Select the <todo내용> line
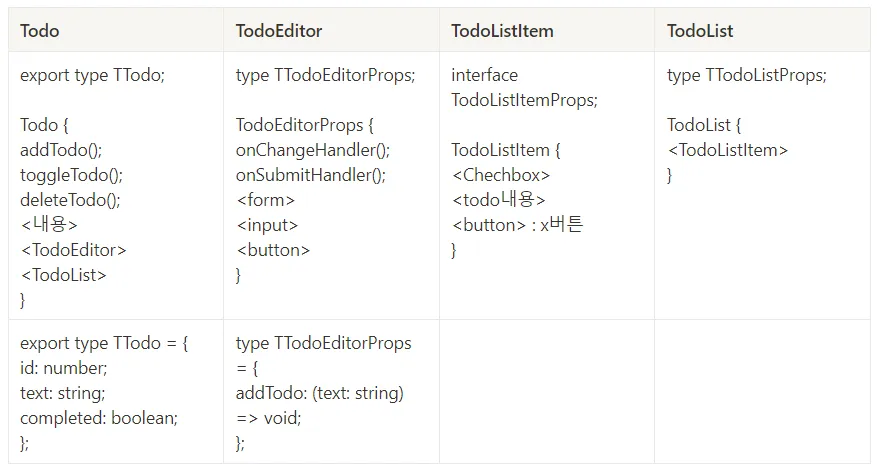This screenshot has height=471, width=877. tap(499, 200)
